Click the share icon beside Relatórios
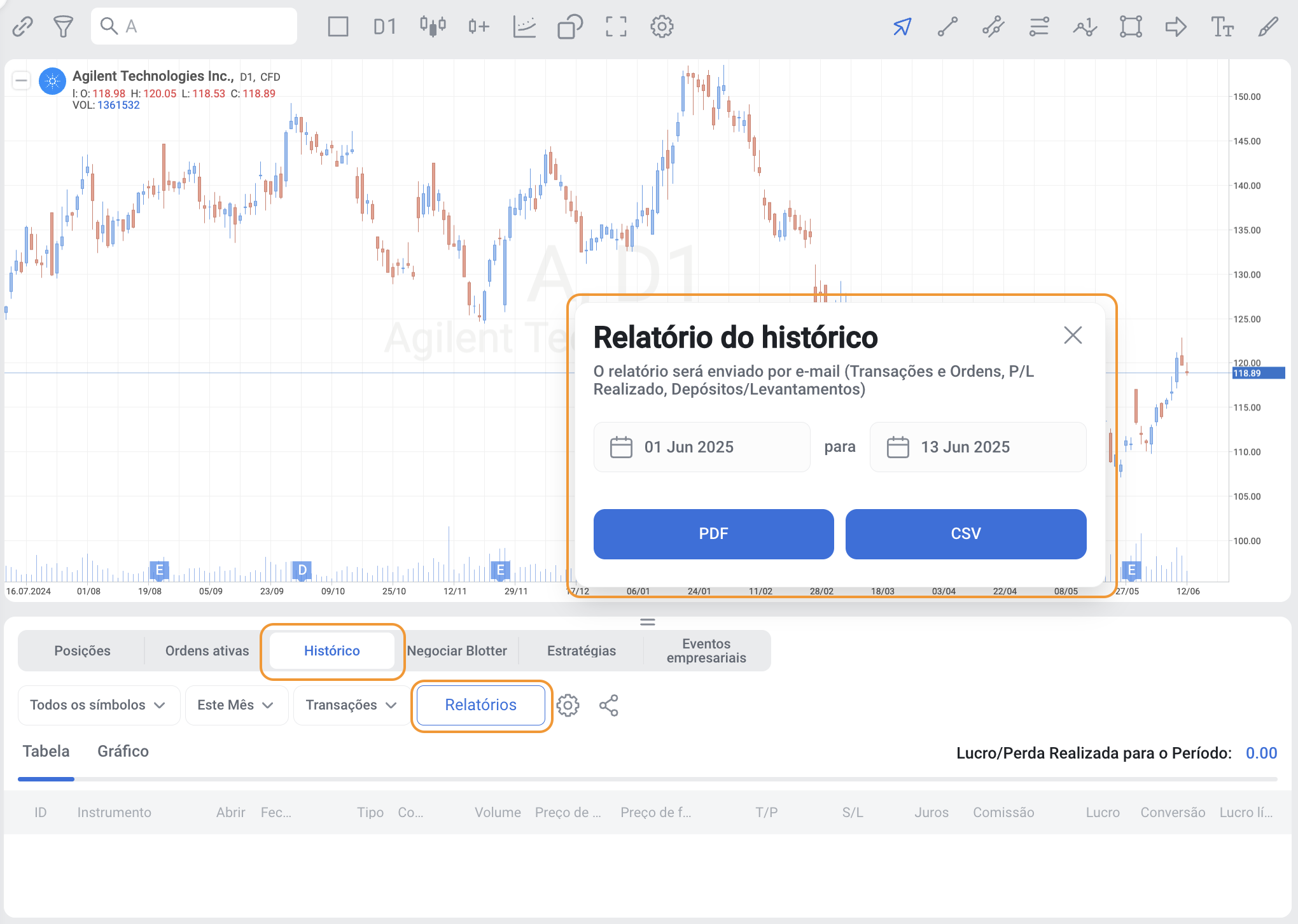 tap(608, 705)
